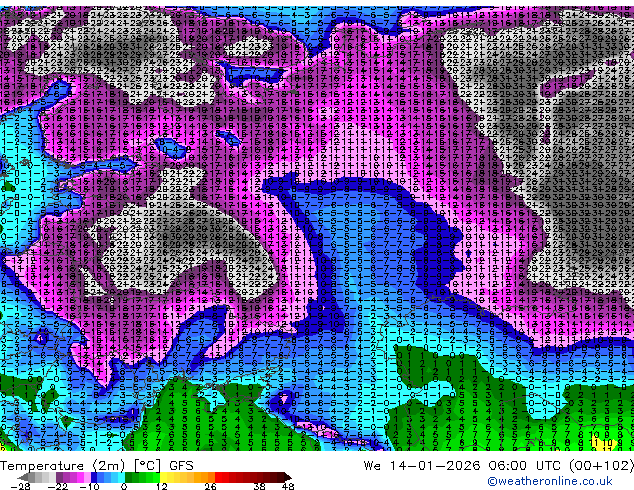634x490 pixels.
Task: Select the yellow-orange band of the legend
Action: [x=188, y=477]
